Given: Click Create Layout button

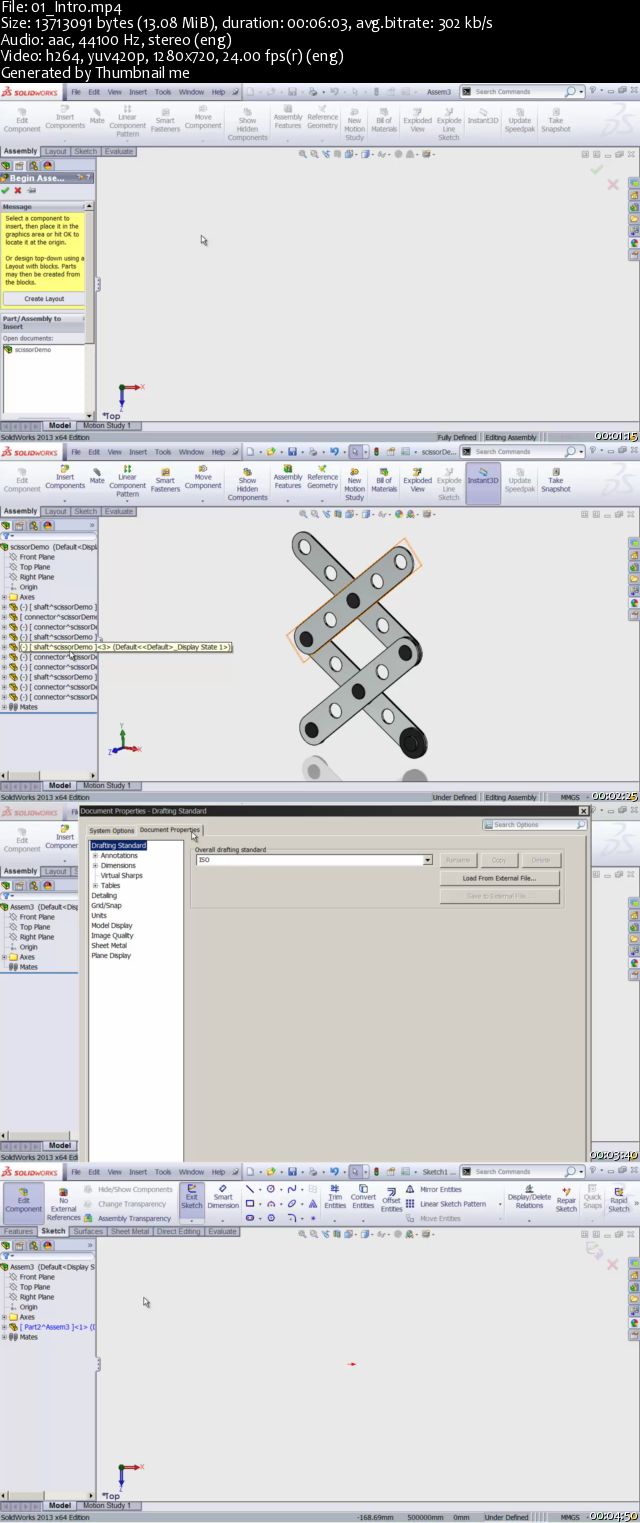Looking at the screenshot, I should click(x=44, y=298).
